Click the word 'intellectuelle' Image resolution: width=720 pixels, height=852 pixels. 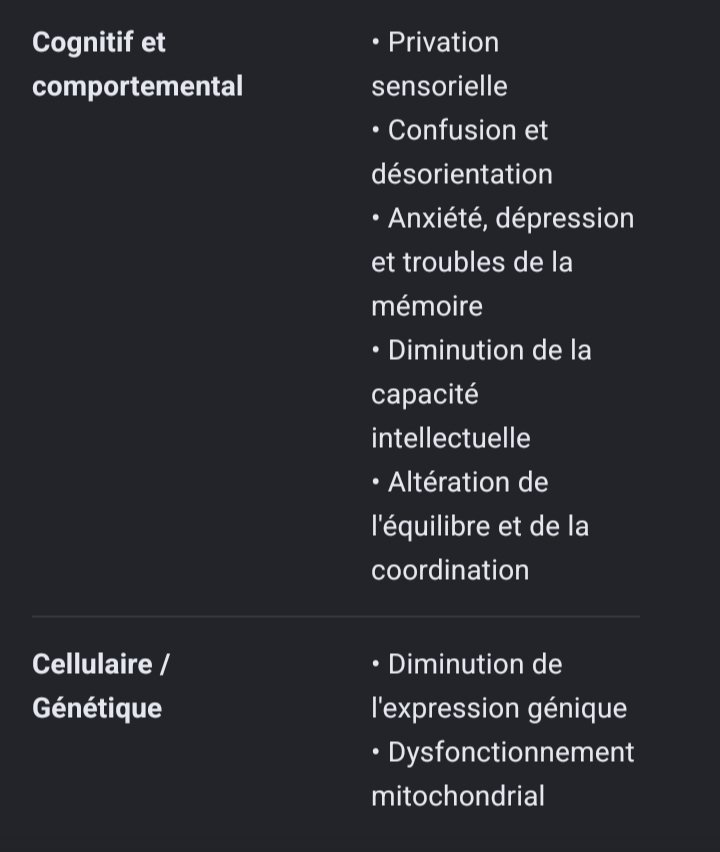[451, 438]
